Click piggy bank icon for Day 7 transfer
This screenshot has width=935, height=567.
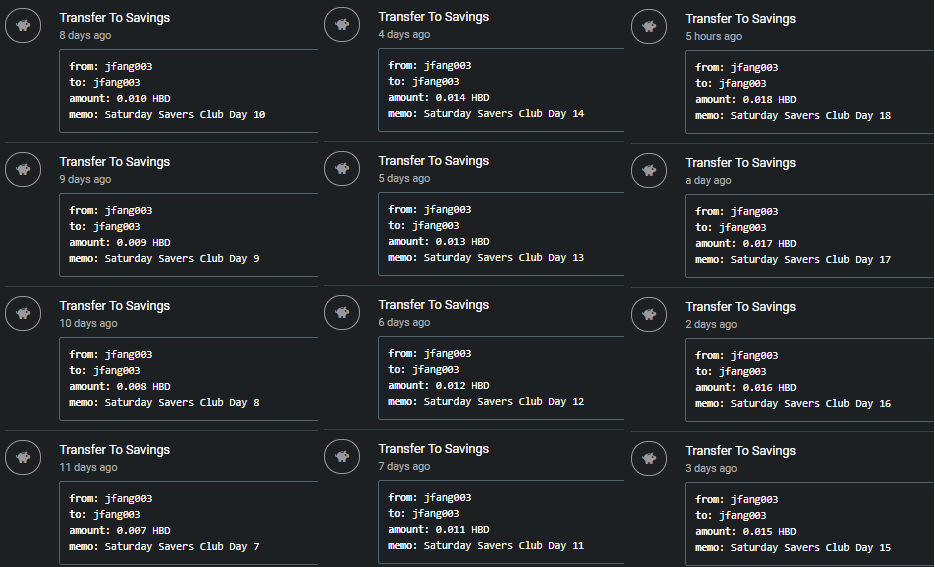pyautogui.click(x=23, y=457)
